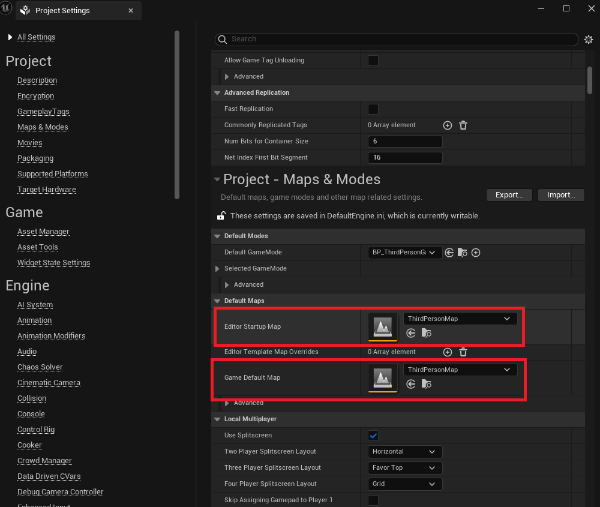600x507 pixels.
Task: Expand Advanced under Default Modes
Action: (x=227, y=285)
